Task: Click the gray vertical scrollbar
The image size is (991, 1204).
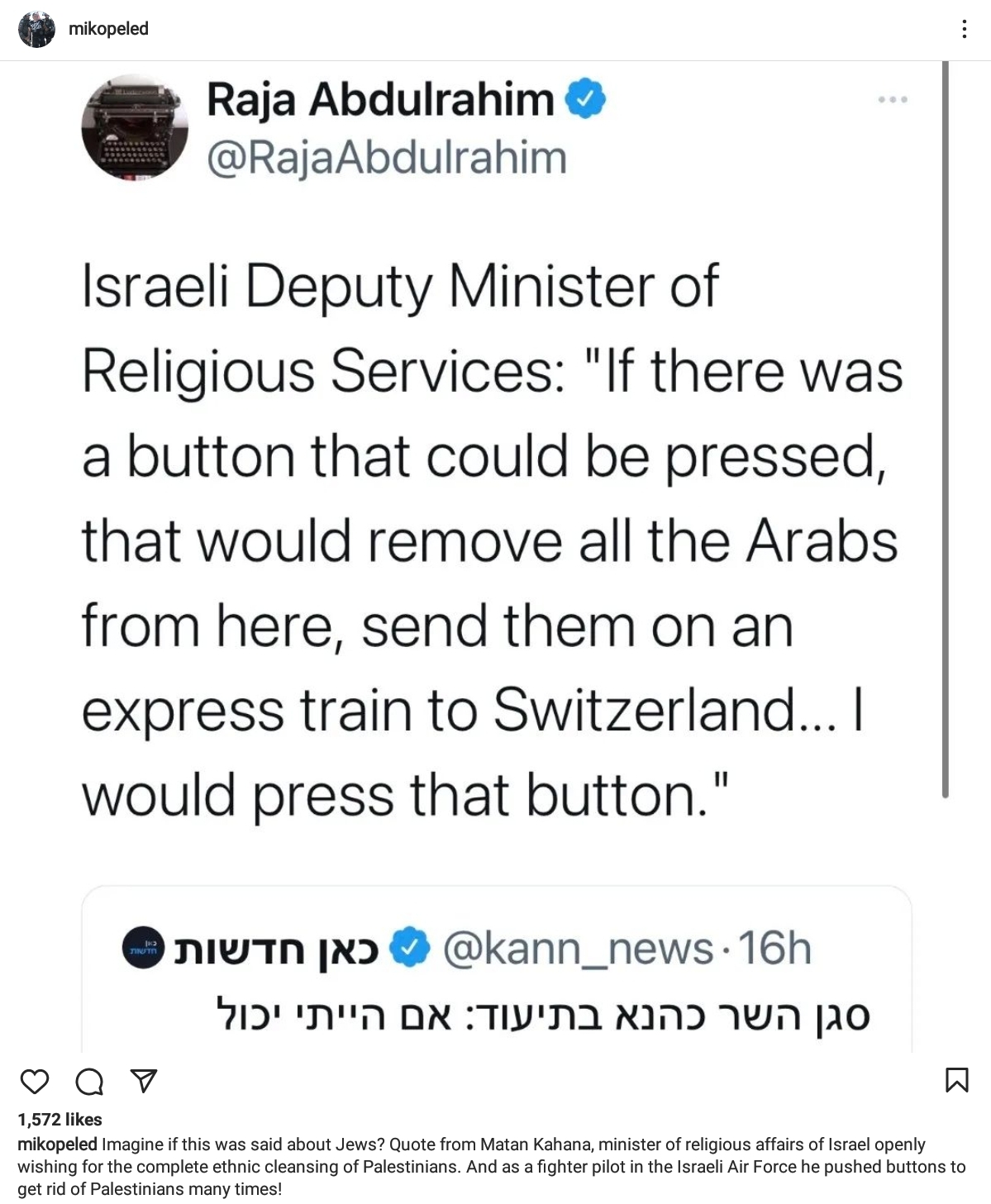Action: 945,430
